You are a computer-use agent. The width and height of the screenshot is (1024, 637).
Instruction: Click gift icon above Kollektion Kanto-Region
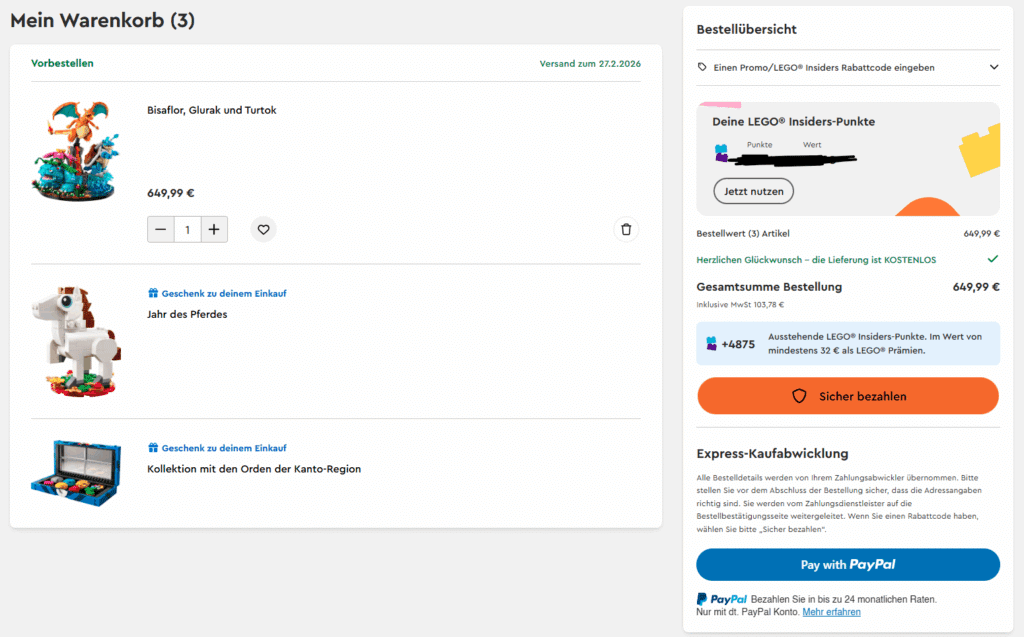(x=153, y=448)
